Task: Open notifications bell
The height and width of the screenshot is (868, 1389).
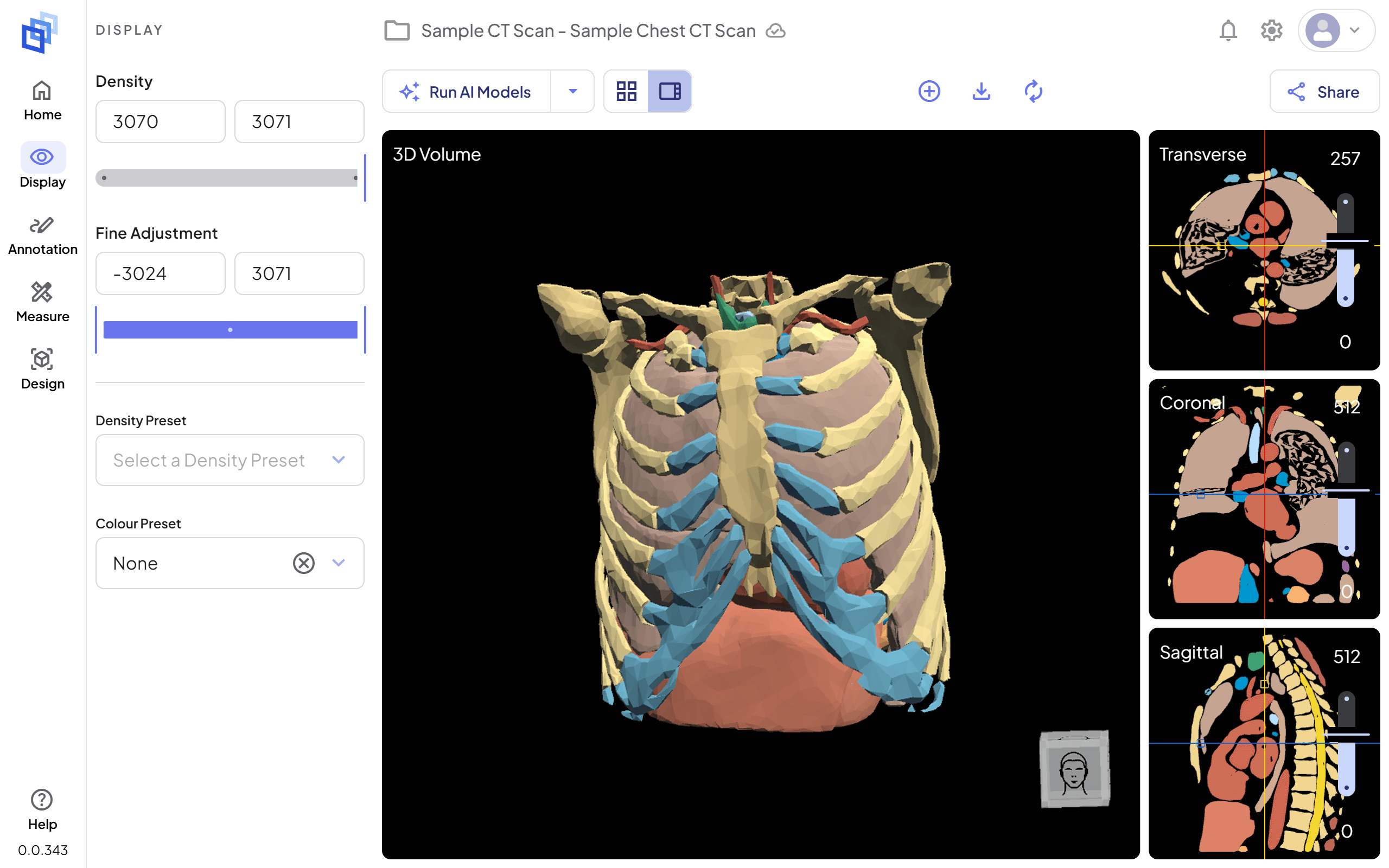Action: click(x=1228, y=30)
